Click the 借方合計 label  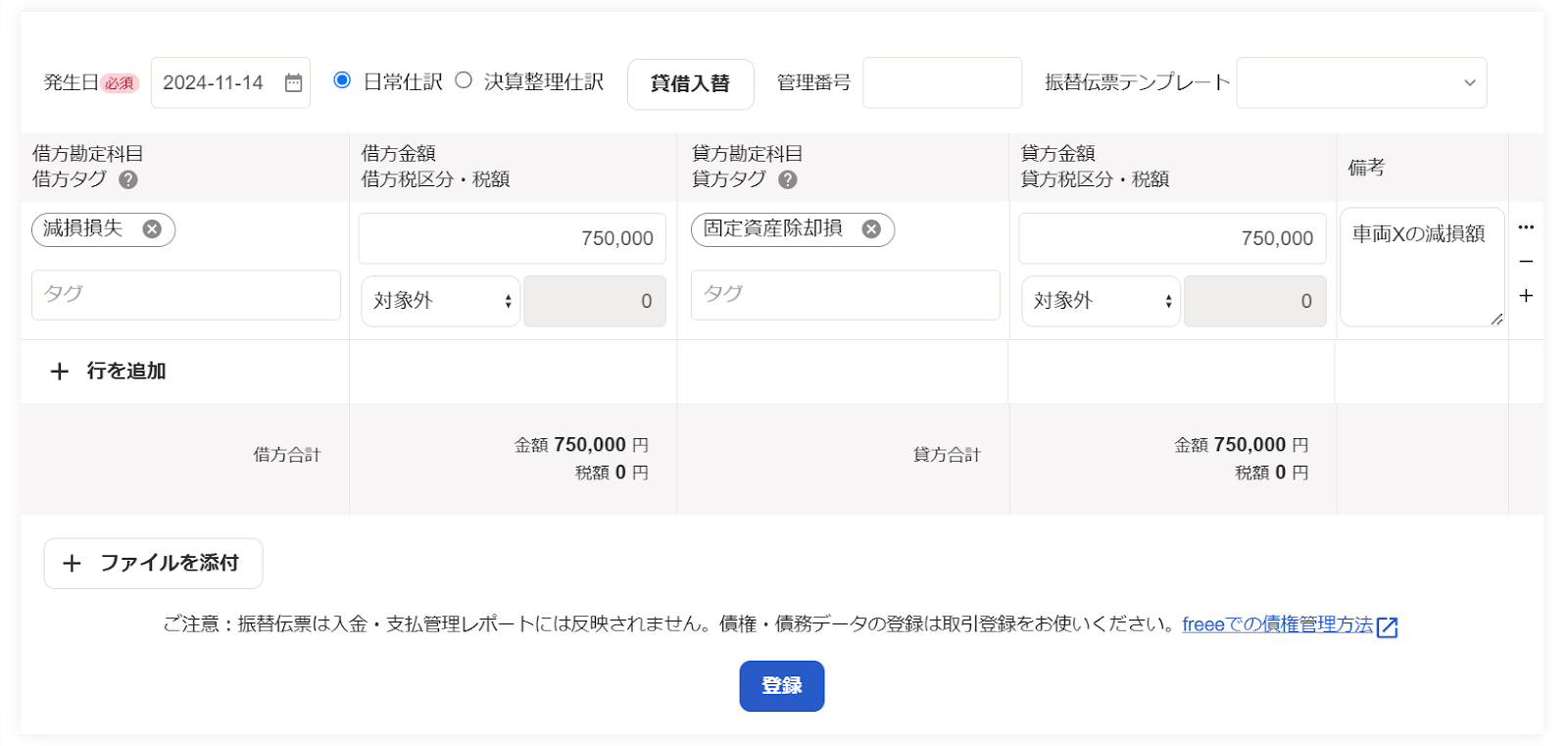tap(287, 455)
